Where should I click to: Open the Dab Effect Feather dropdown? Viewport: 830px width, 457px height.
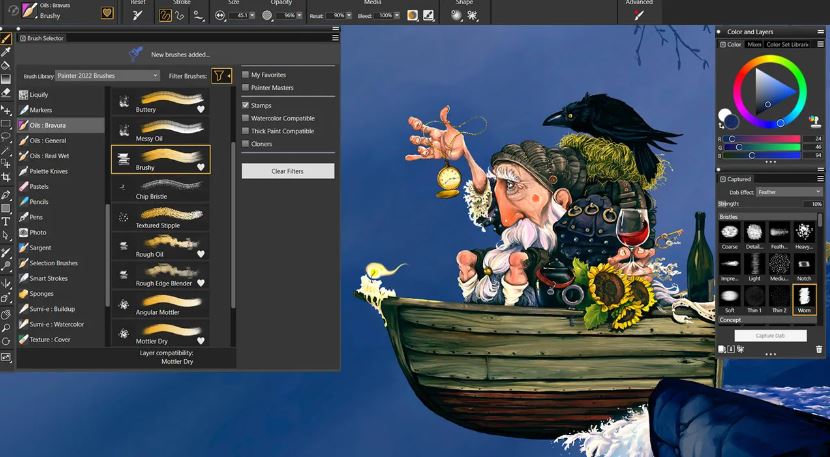click(x=789, y=192)
